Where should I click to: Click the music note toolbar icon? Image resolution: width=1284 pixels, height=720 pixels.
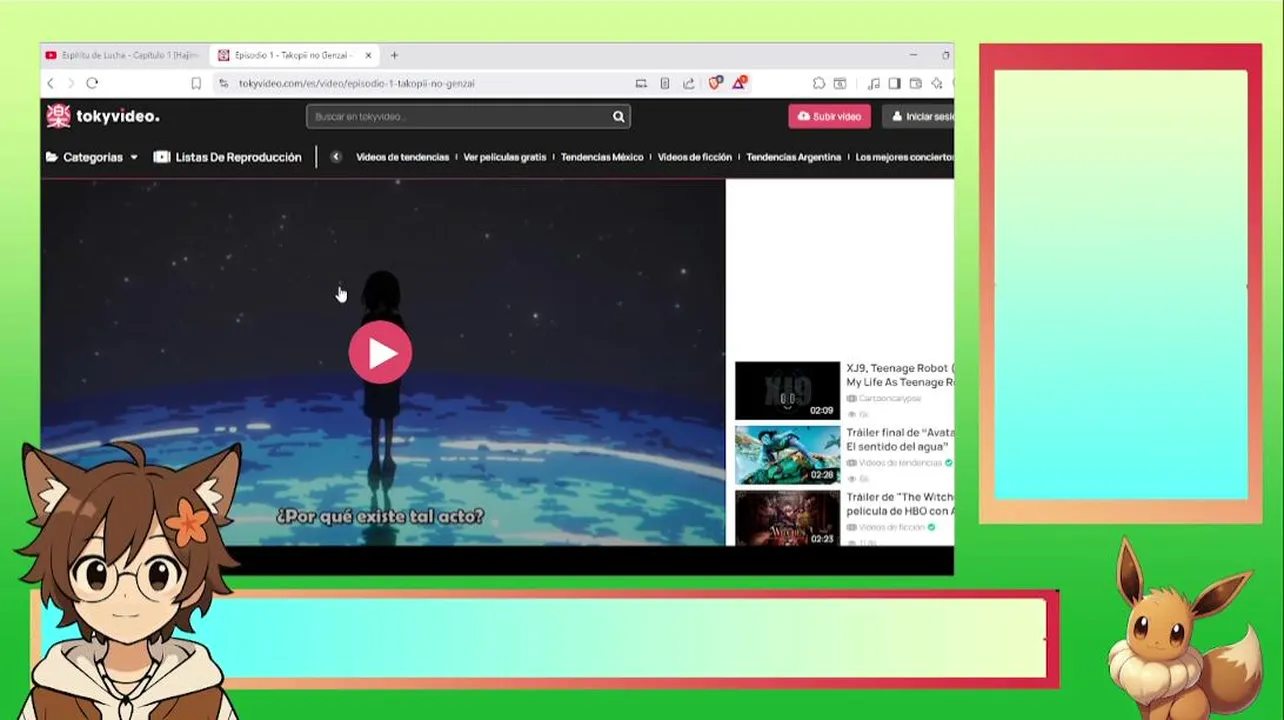pos(873,83)
